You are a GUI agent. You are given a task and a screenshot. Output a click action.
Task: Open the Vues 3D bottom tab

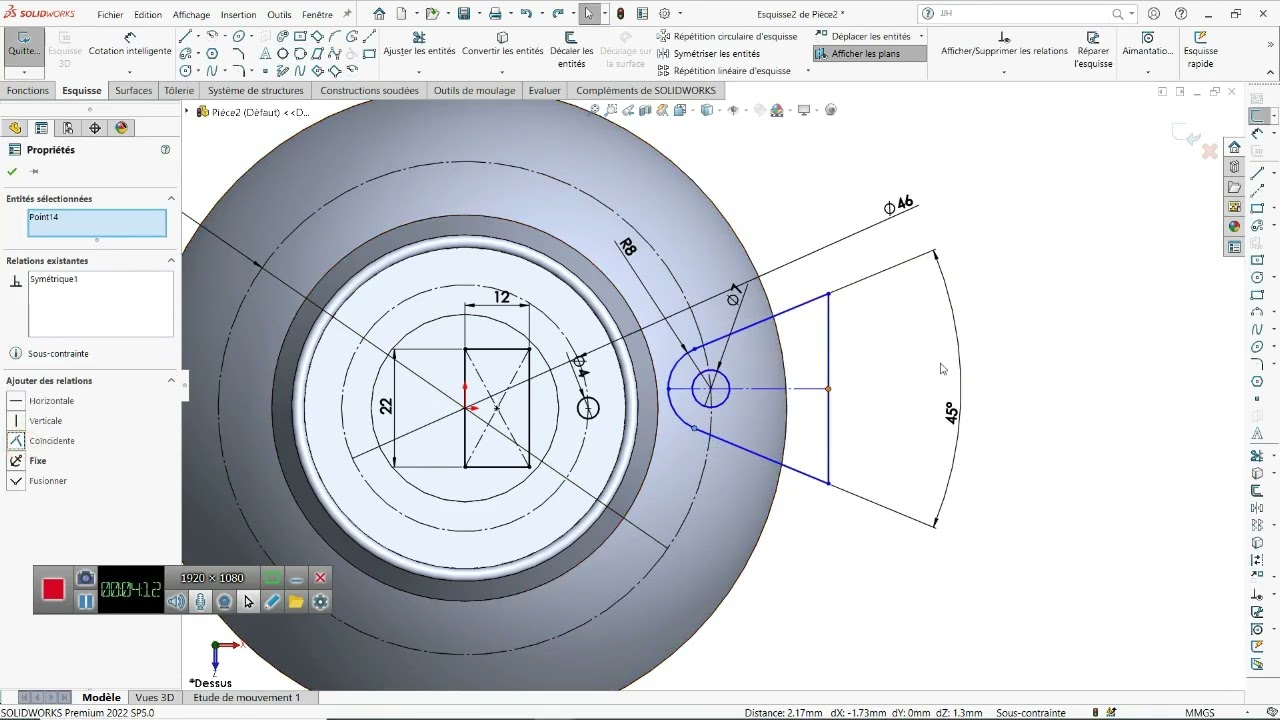[154, 697]
